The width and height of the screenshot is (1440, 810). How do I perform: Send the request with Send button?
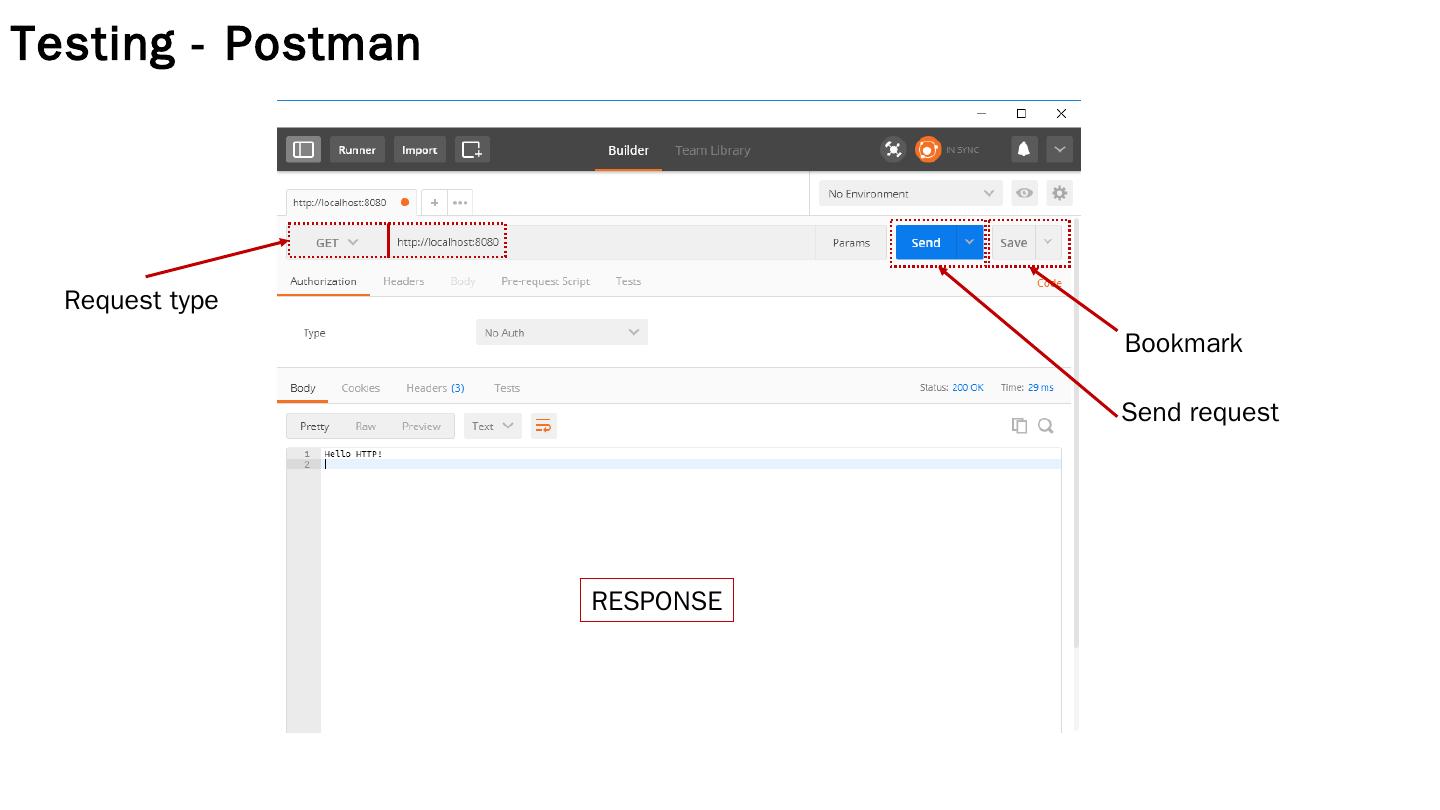click(926, 242)
